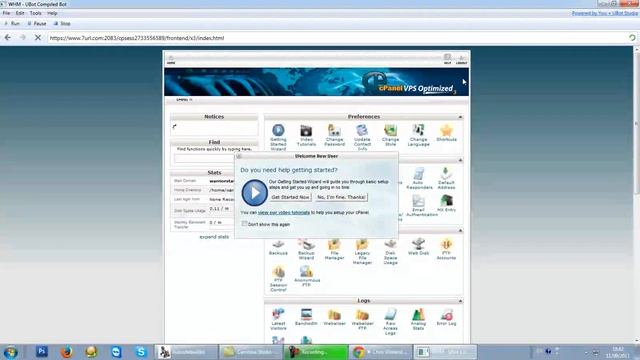Close the Welcome New User dialog

pos(239,156)
